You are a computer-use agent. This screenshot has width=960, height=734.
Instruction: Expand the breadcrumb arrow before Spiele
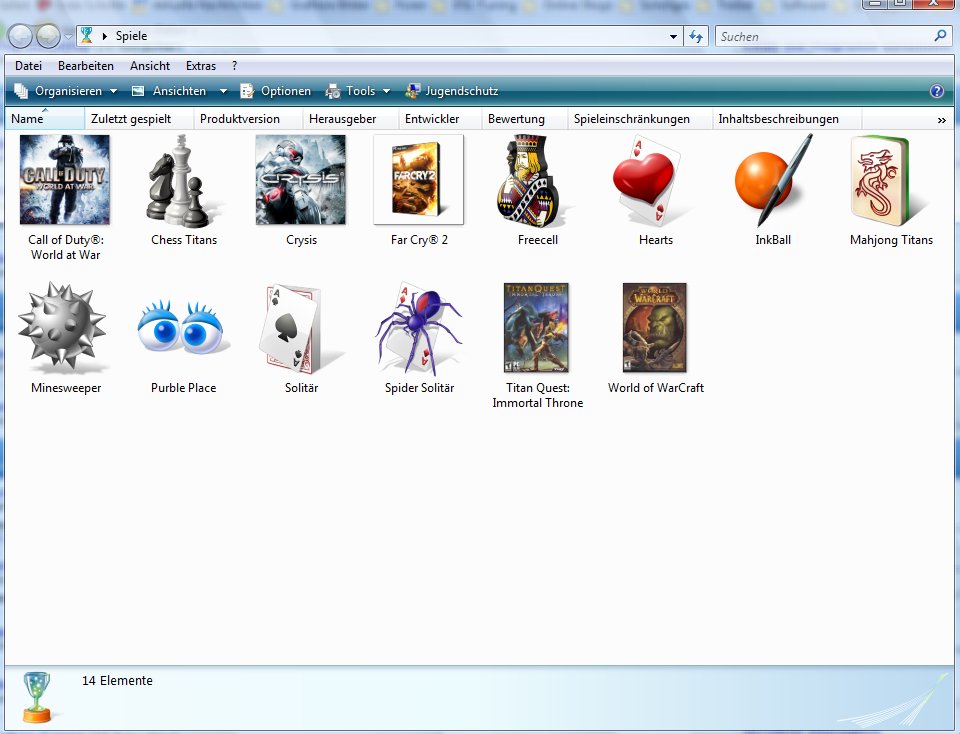(x=105, y=36)
